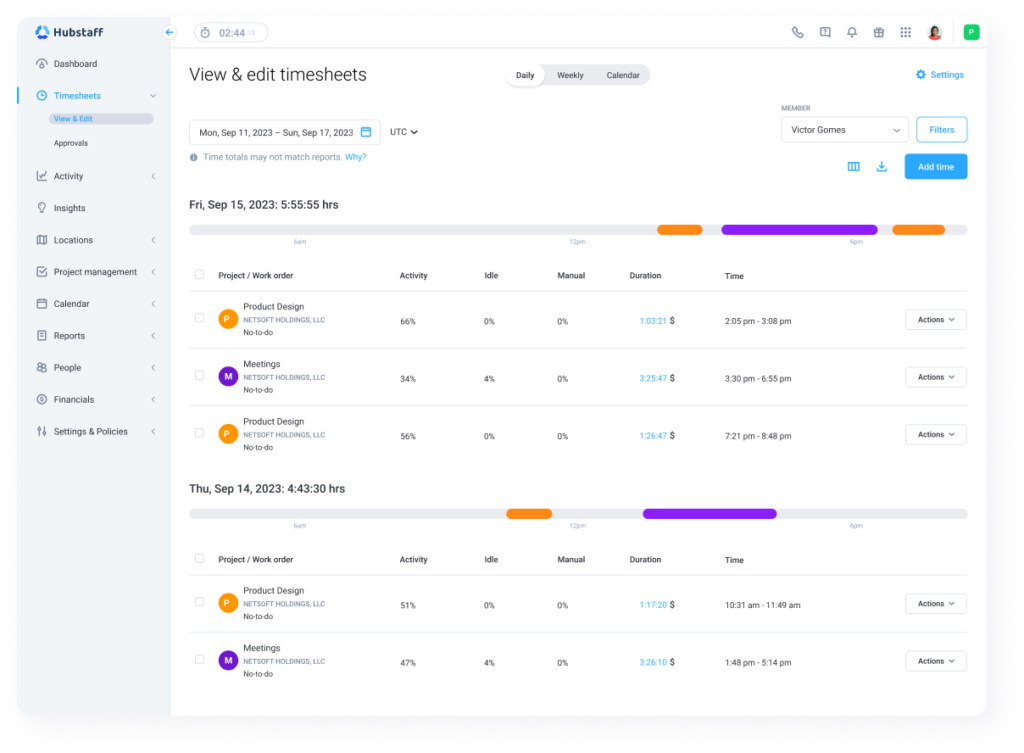This screenshot has height=753, width=1024.
Task: Check the Product Design 10:31 am entry checkbox
Action: point(199,602)
